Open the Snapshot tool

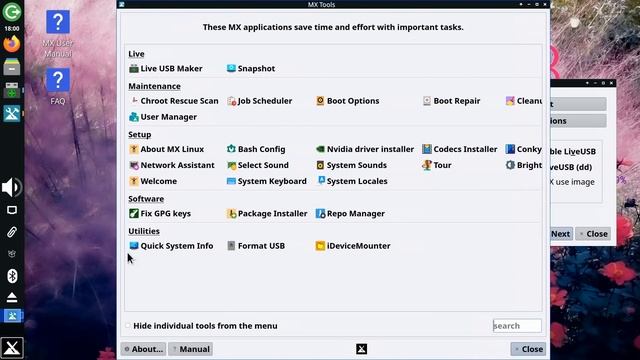251,69
